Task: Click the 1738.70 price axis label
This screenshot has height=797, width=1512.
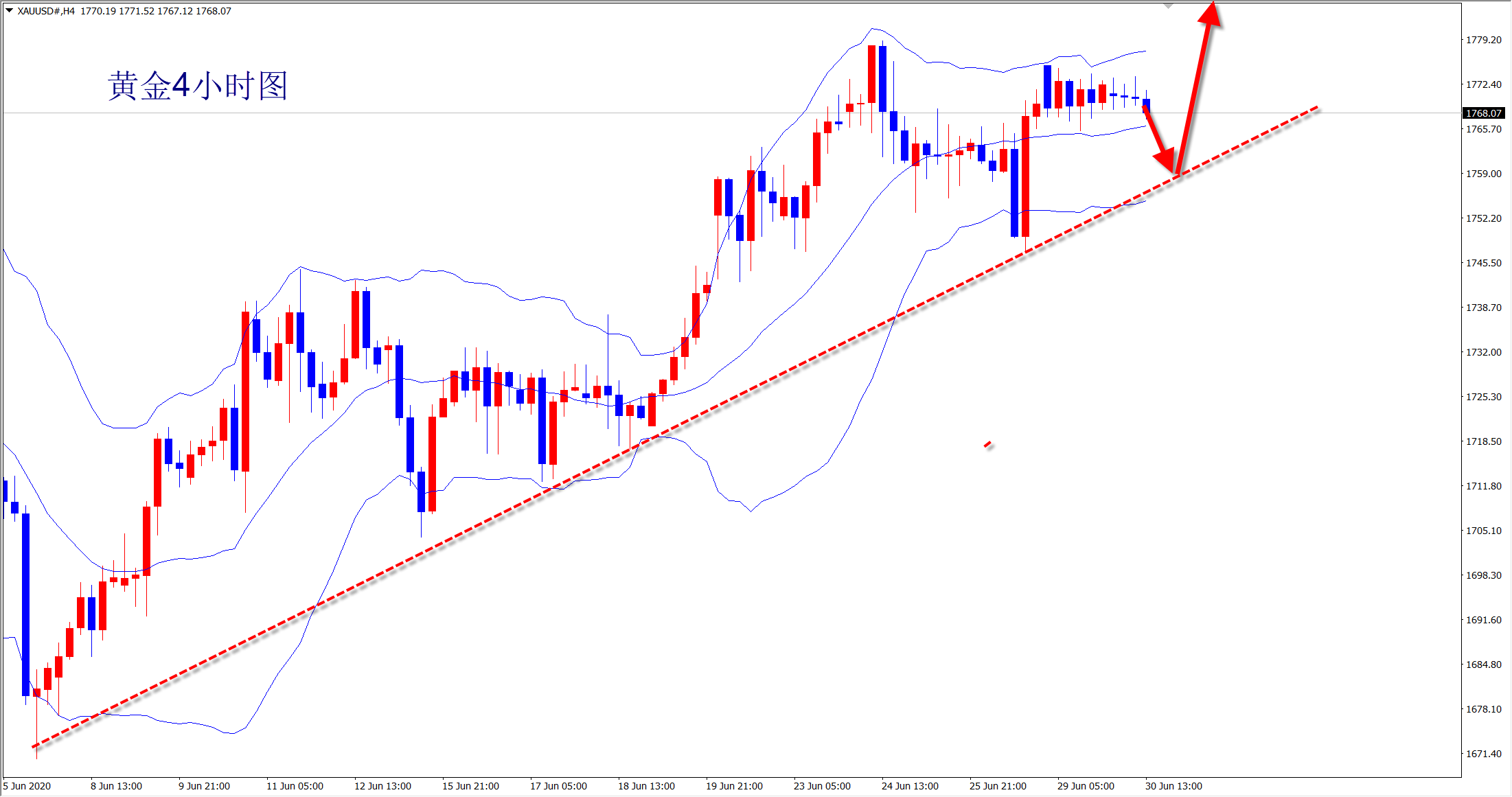Action: pyautogui.click(x=1484, y=308)
